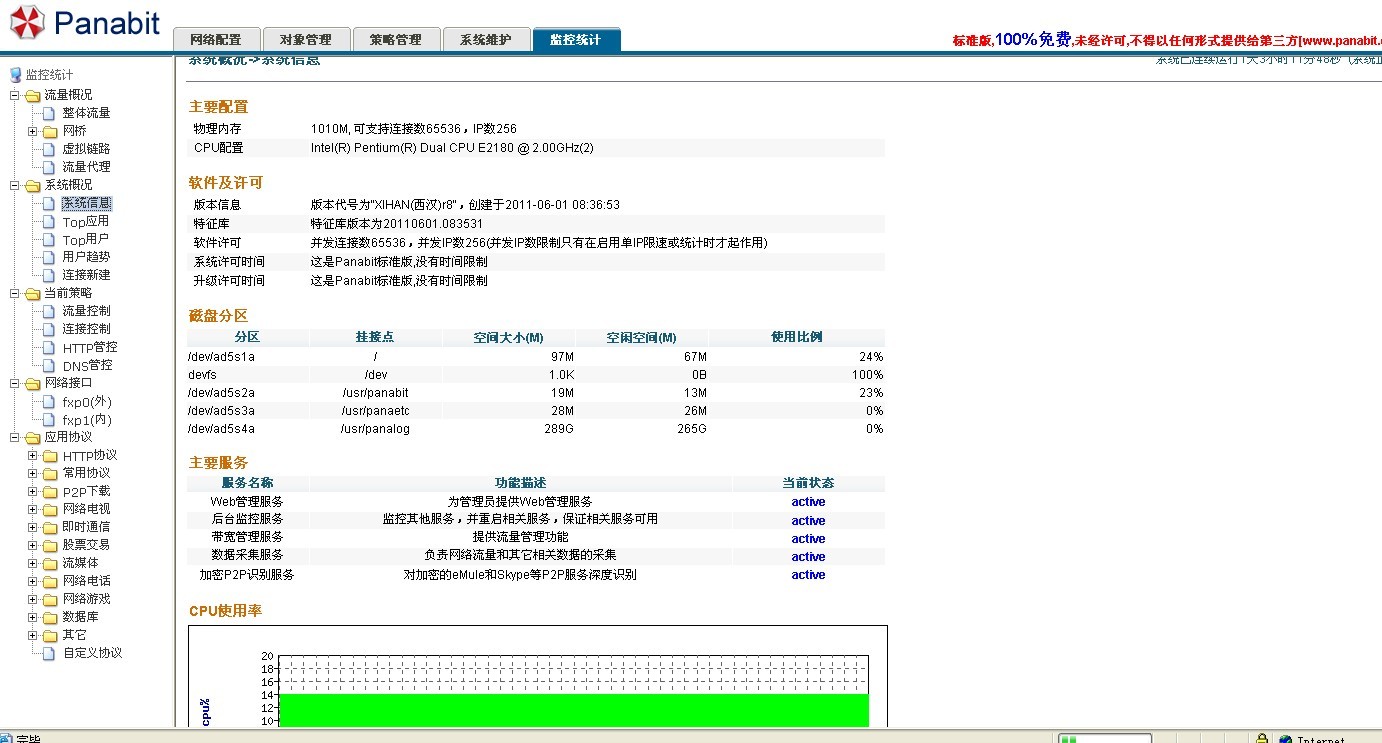The width and height of the screenshot is (1382, 743).
Task: Click the 特征库版本为20110601.083531 text
Action: coord(397,224)
